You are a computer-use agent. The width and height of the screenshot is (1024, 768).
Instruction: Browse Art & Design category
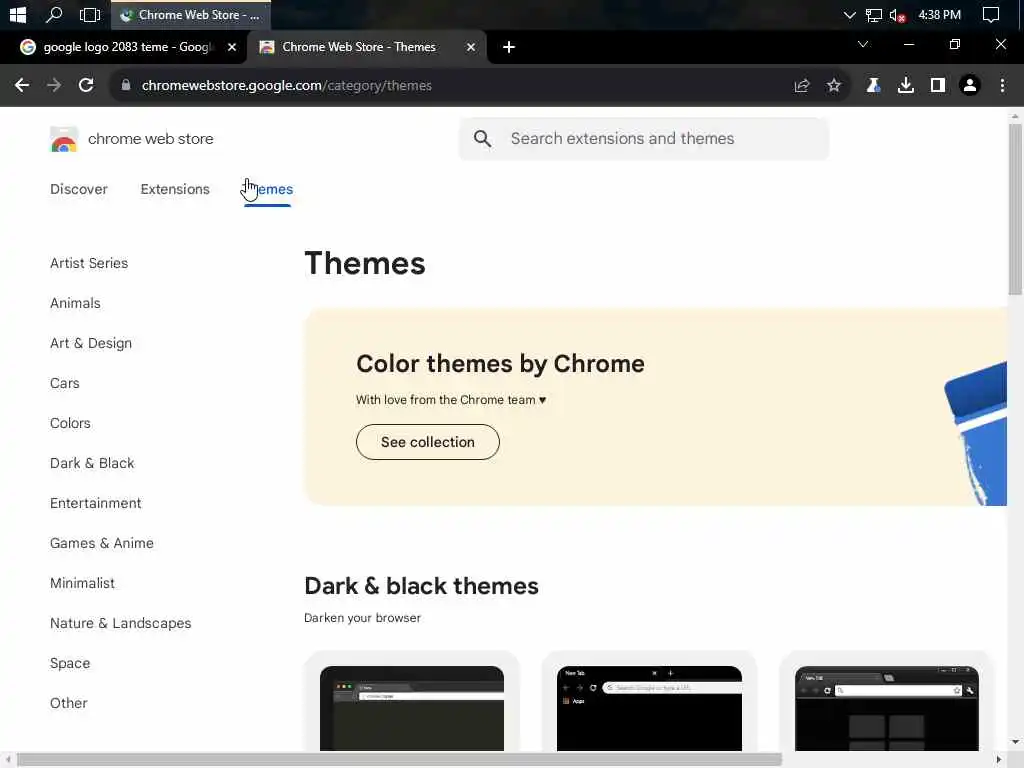(91, 344)
